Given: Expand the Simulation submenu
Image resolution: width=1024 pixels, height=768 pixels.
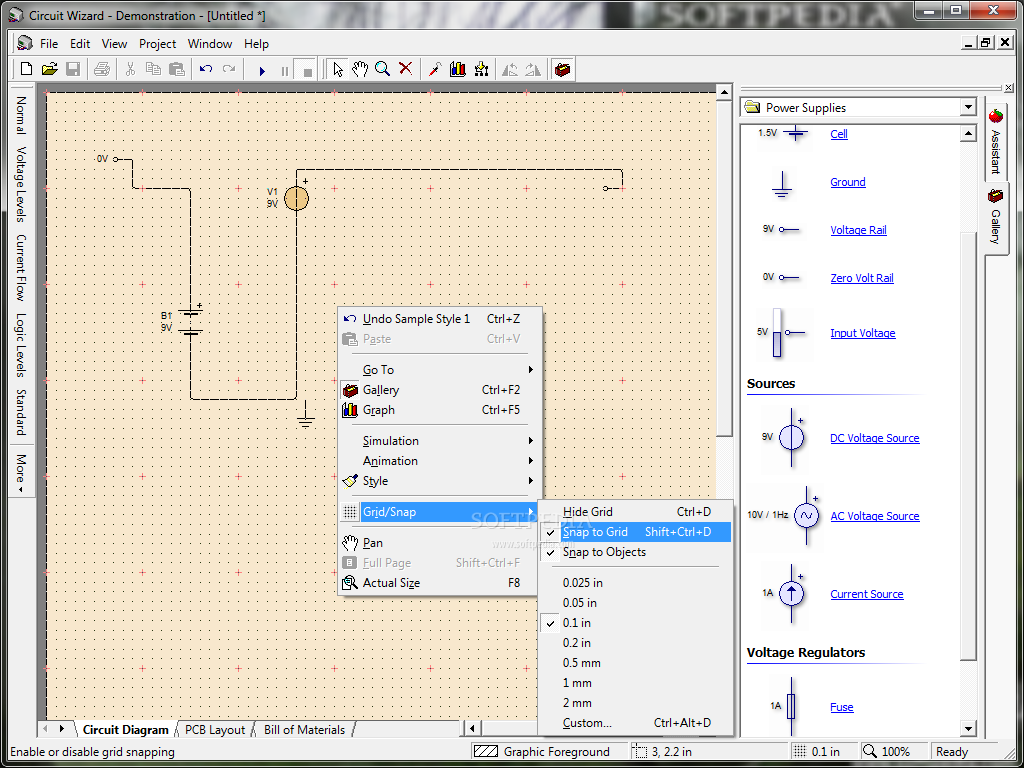Looking at the screenshot, I should 440,441.
